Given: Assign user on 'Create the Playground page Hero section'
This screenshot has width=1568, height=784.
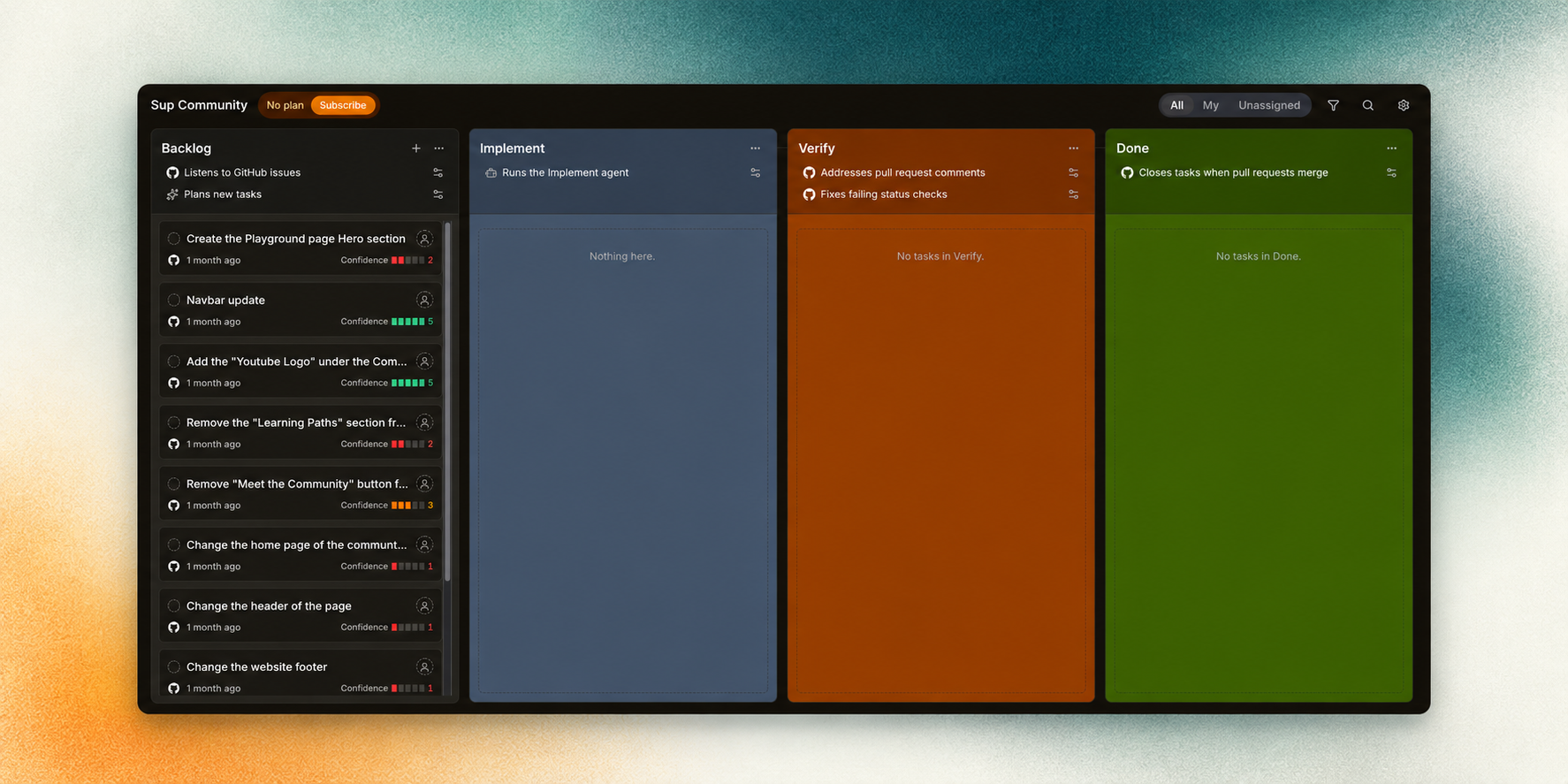Looking at the screenshot, I should [x=424, y=239].
